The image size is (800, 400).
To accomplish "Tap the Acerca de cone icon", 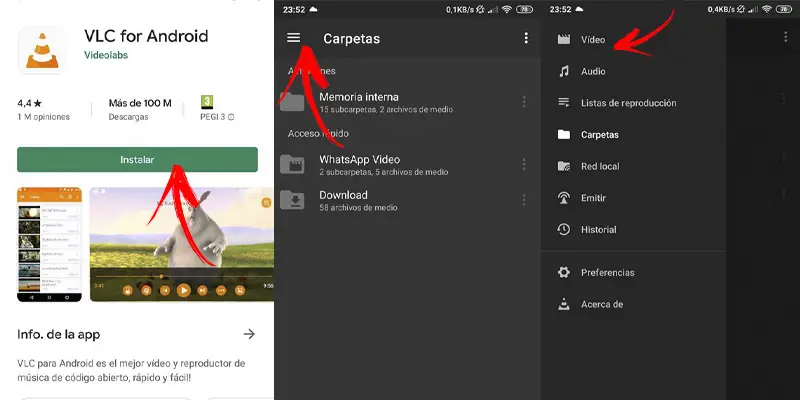I will (564, 305).
